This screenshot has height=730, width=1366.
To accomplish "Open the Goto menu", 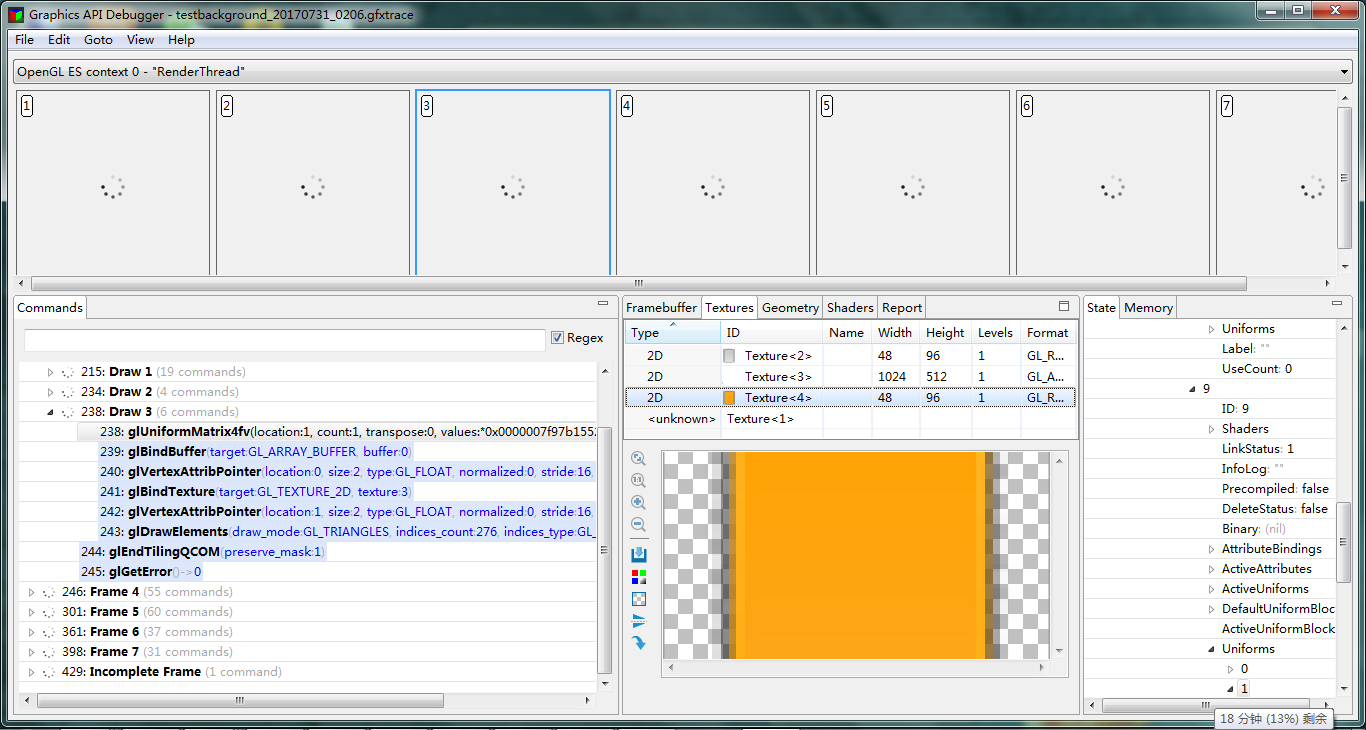I will (98, 40).
